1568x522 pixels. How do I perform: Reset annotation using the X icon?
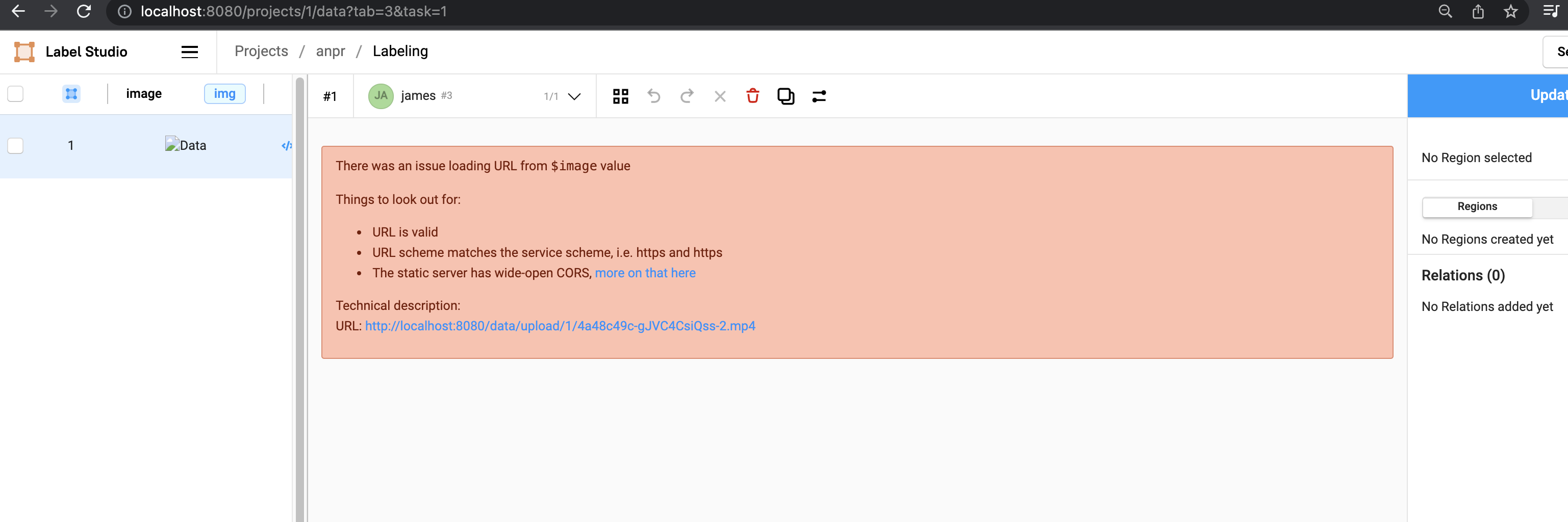(720, 96)
